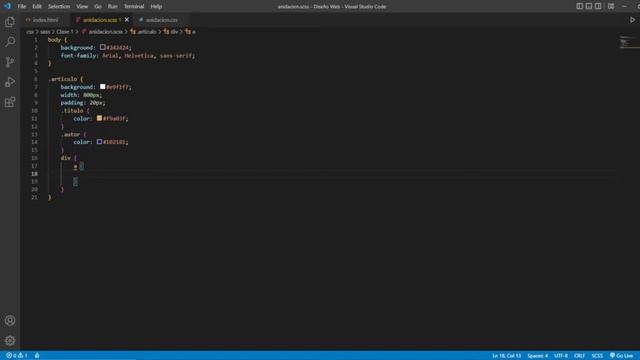Image resolution: width=640 pixels, height=360 pixels.
Task: Click the '.articulo {' selector line
Action: click(x=66, y=79)
